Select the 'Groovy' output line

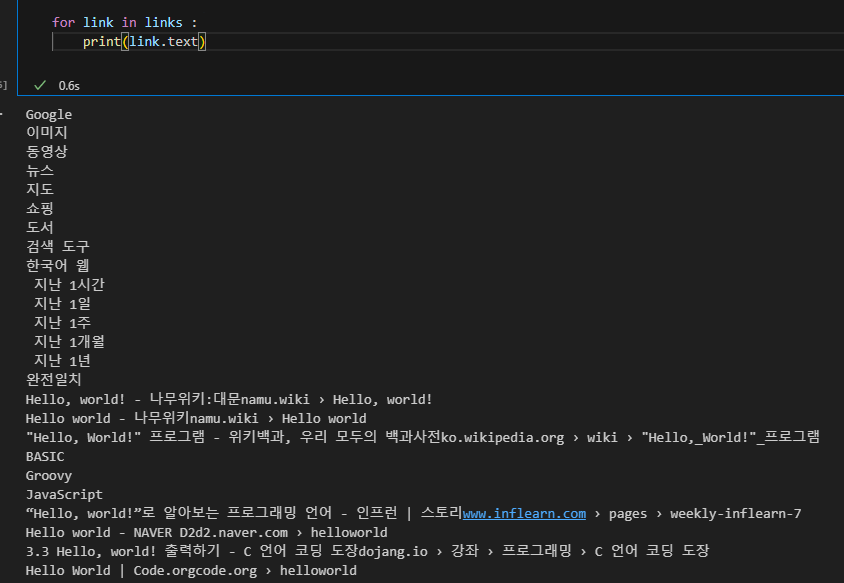pos(48,475)
